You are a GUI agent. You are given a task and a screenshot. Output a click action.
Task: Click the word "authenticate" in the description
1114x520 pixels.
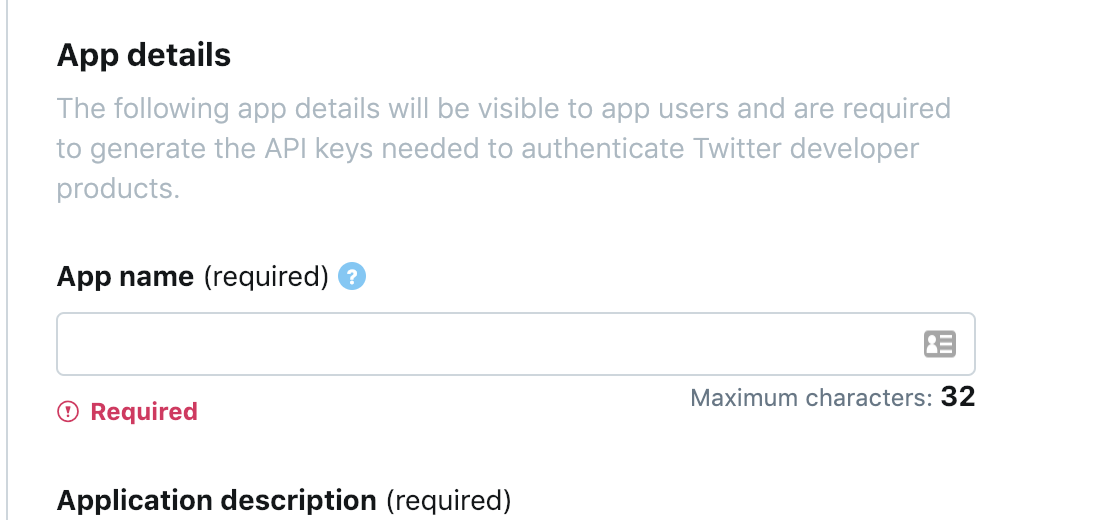(x=603, y=148)
